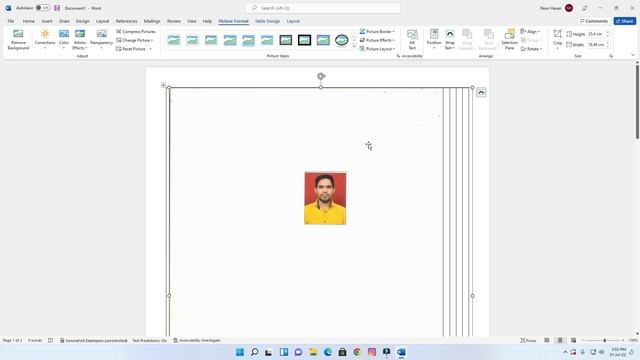Switch to the Insert tab
The image size is (640, 360).
click(47, 21)
